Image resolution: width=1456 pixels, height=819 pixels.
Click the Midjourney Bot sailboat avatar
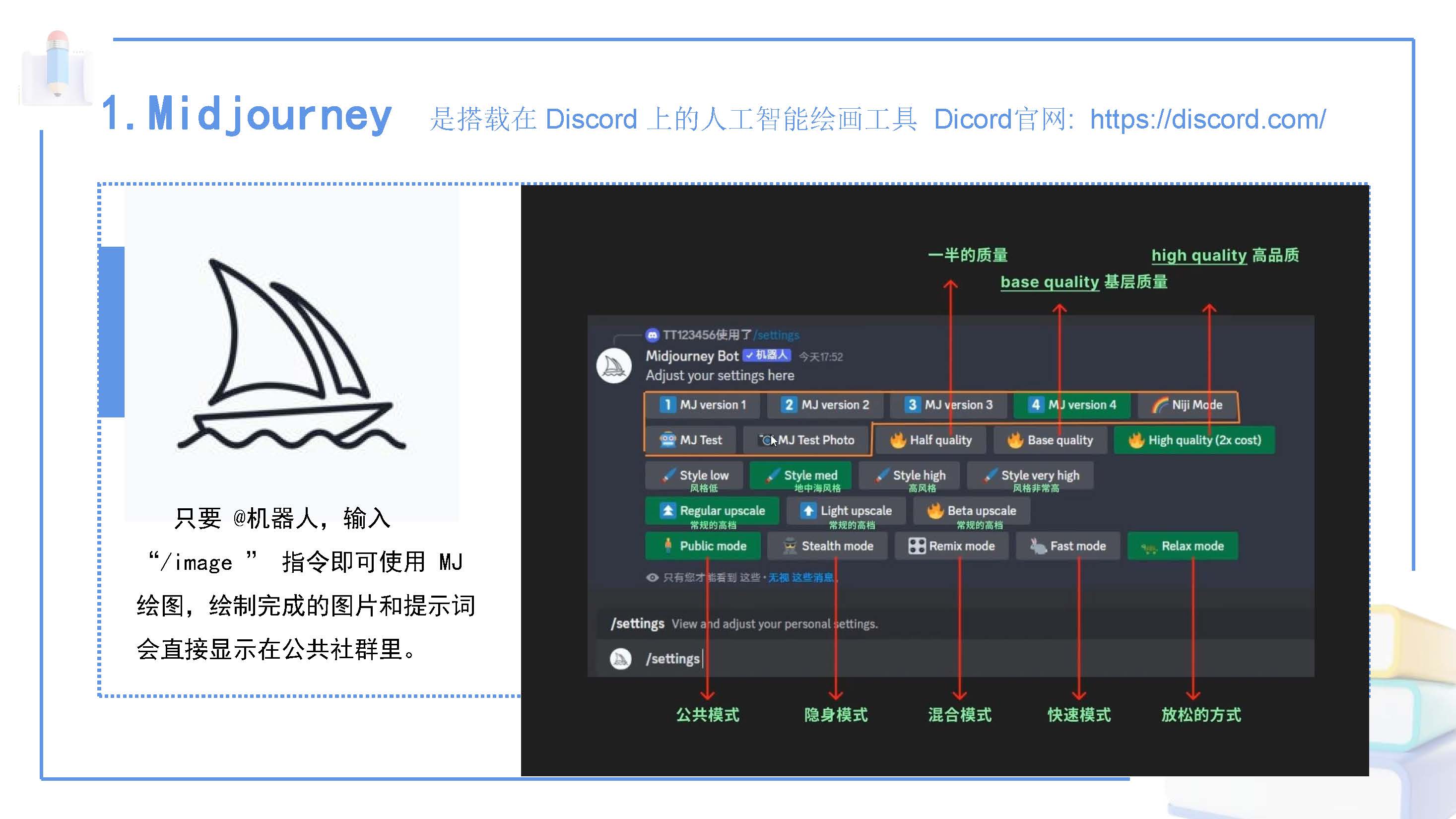[614, 366]
